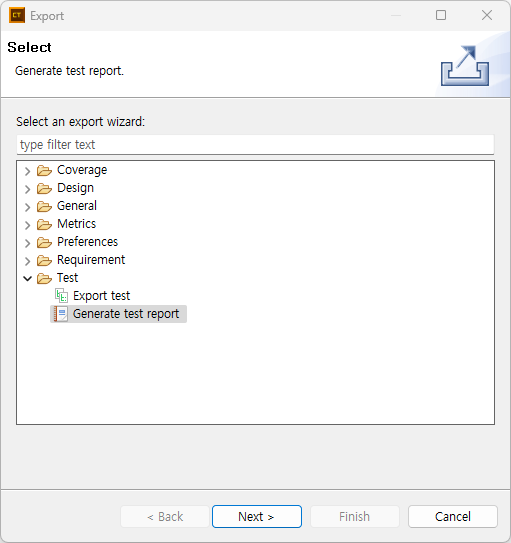Select the Export test wizard
The height and width of the screenshot is (543, 511).
coord(101,296)
